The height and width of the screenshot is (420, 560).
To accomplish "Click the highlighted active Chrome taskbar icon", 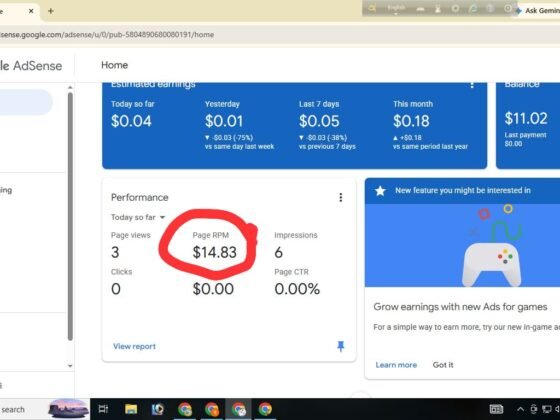I will pos(238,409).
